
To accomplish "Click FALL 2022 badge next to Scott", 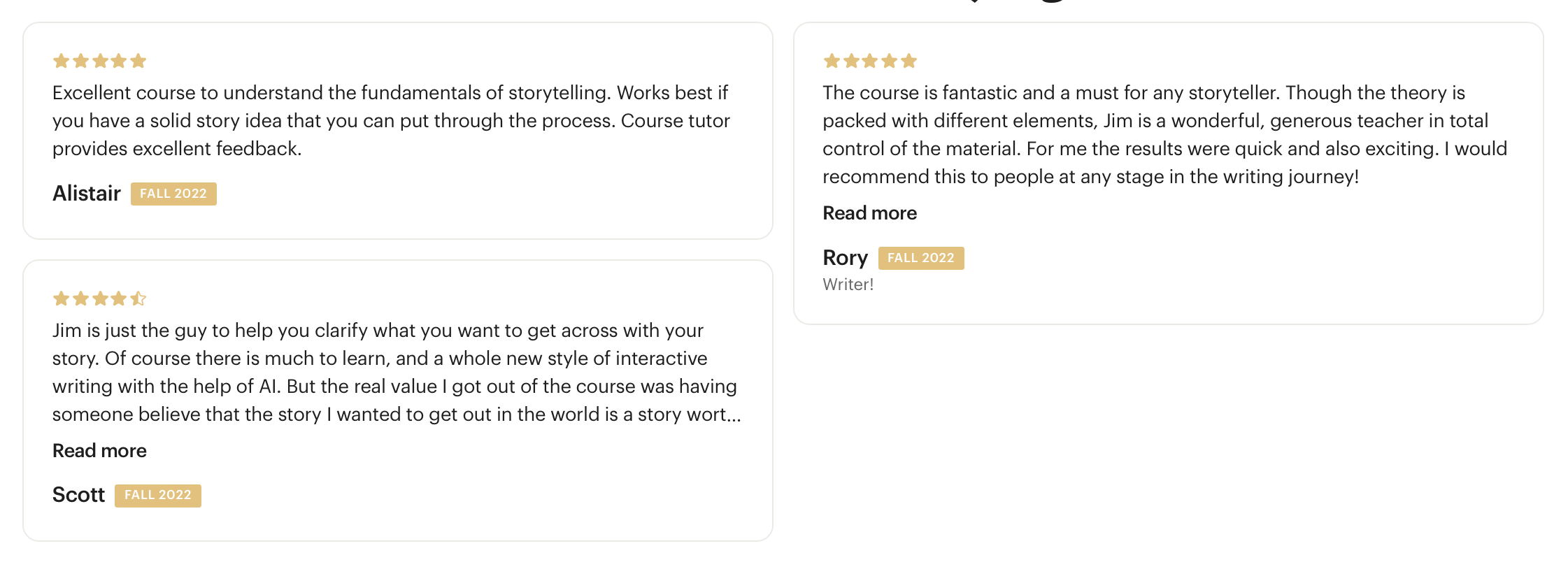I will (158, 496).
